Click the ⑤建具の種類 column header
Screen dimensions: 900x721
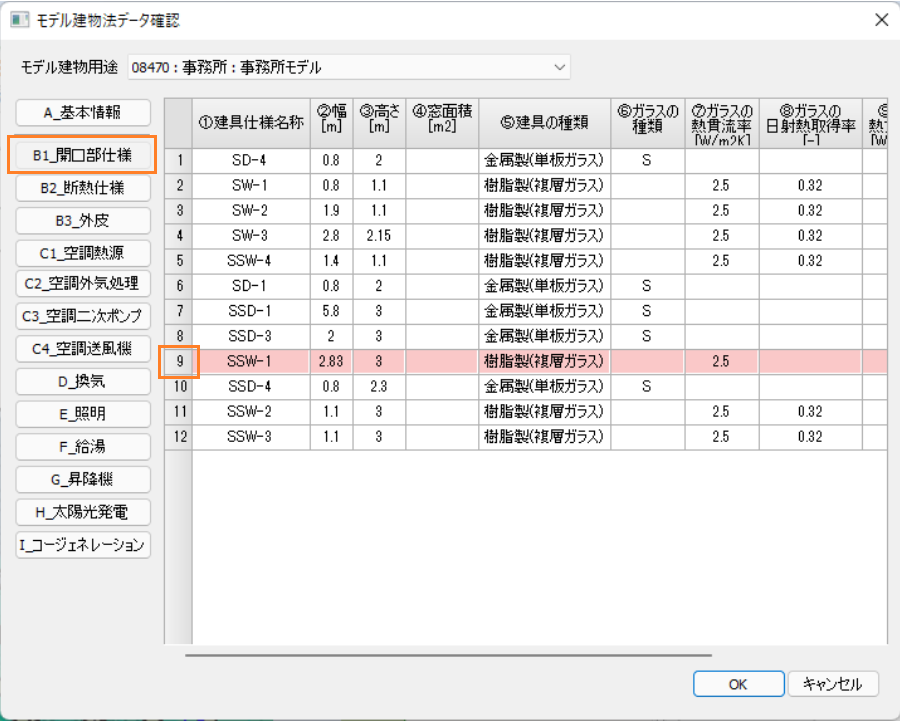(x=544, y=123)
